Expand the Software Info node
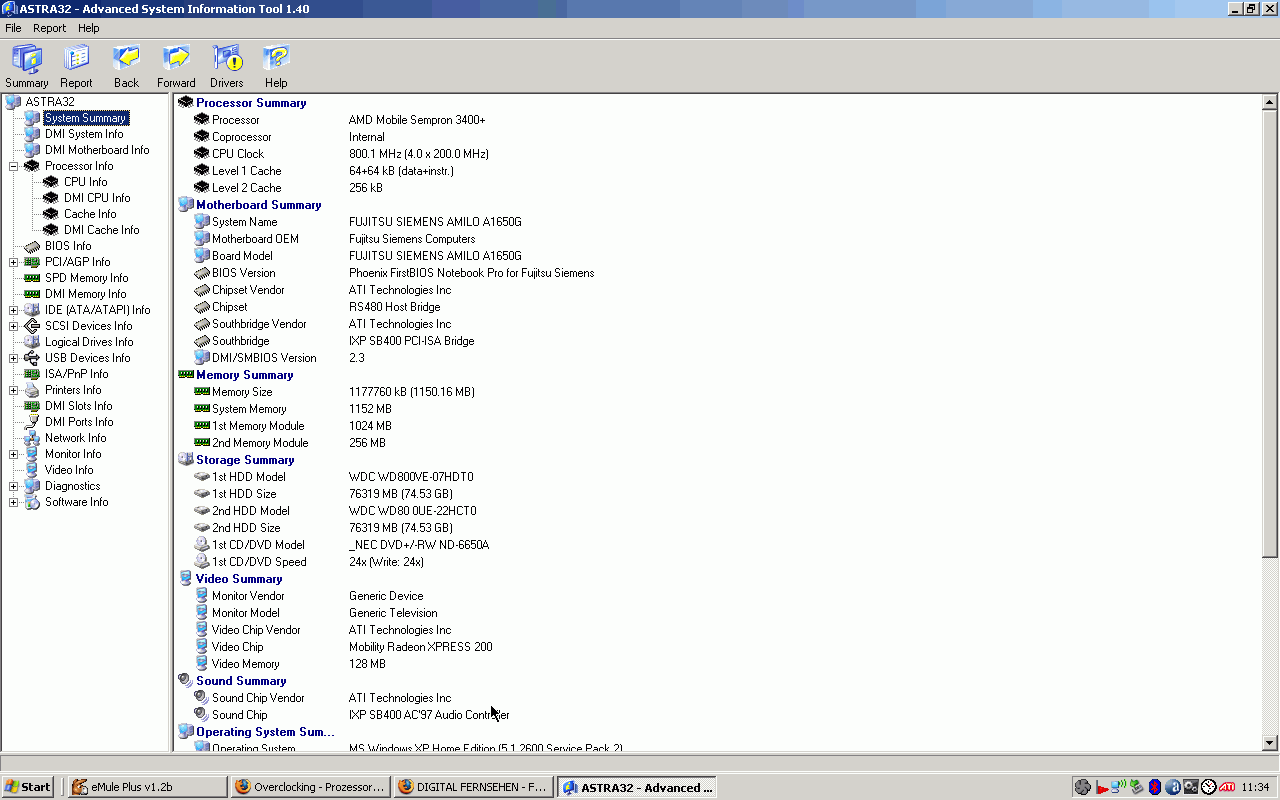 click(14, 502)
